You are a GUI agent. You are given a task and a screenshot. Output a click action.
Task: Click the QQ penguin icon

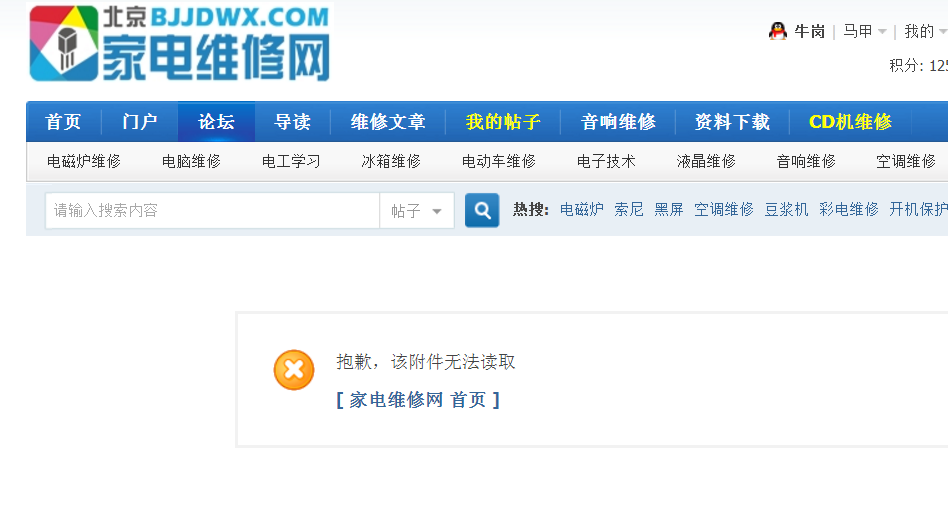(777, 31)
